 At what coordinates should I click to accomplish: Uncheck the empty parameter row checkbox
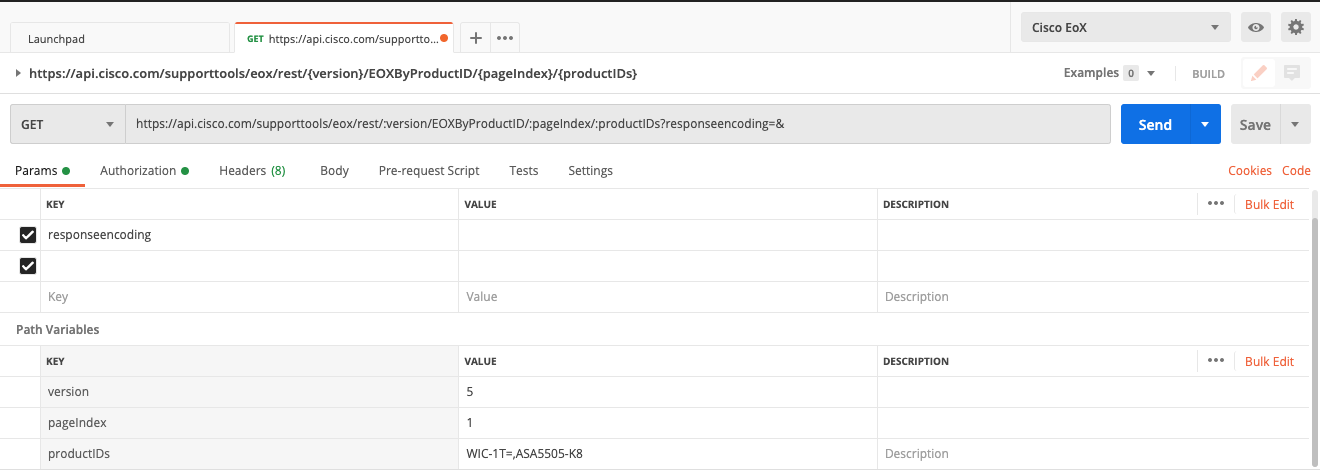28,266
